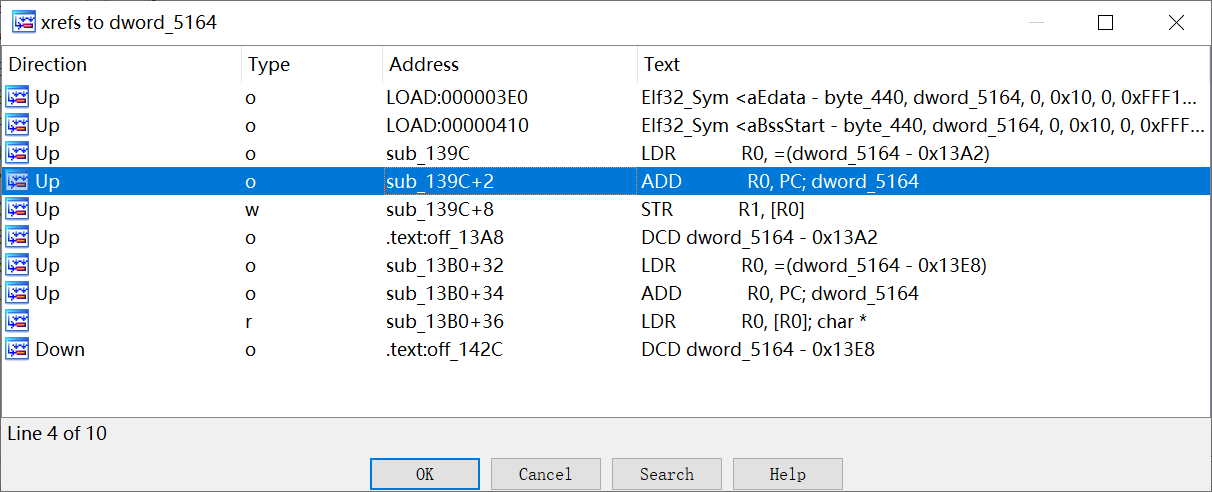The height and width of the screenshot is (492, 1212).
Task: Cancel the xrefs dialog
Action: click(x=546, y=474)
